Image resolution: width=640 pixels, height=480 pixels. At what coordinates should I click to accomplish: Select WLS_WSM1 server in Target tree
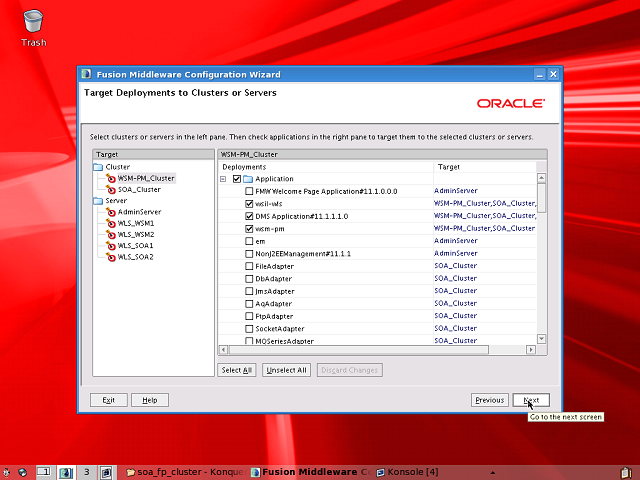tap(136, 223)
